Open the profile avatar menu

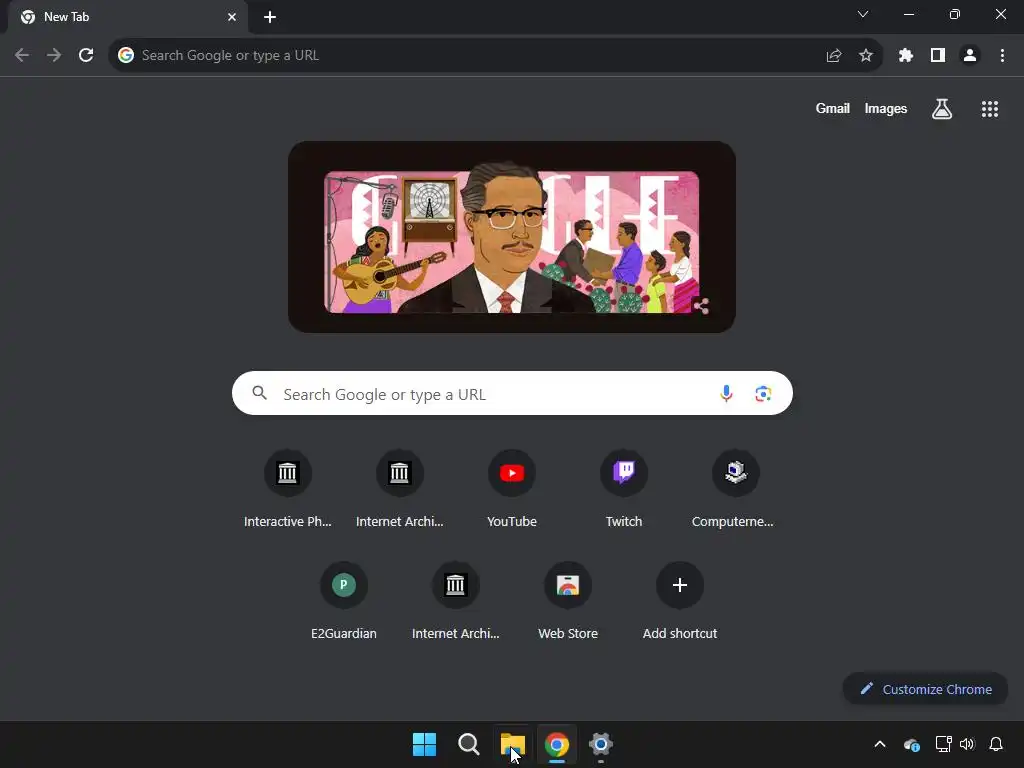click(x=970, y=56)
